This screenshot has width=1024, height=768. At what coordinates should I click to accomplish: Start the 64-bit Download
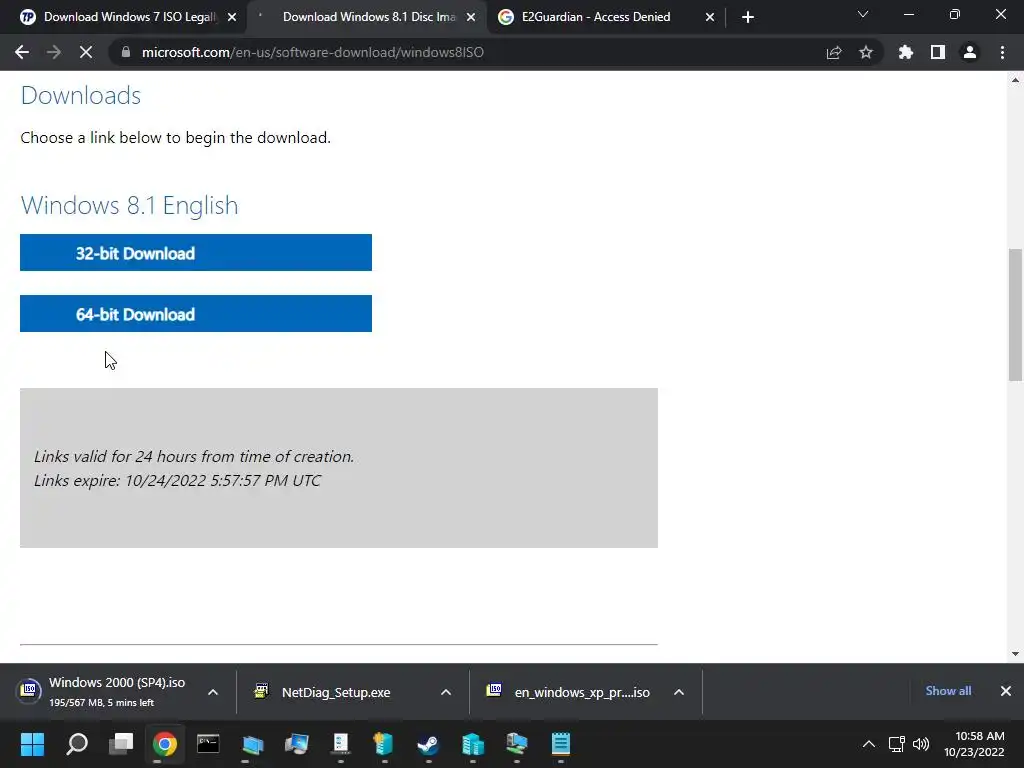pos(196,313)
